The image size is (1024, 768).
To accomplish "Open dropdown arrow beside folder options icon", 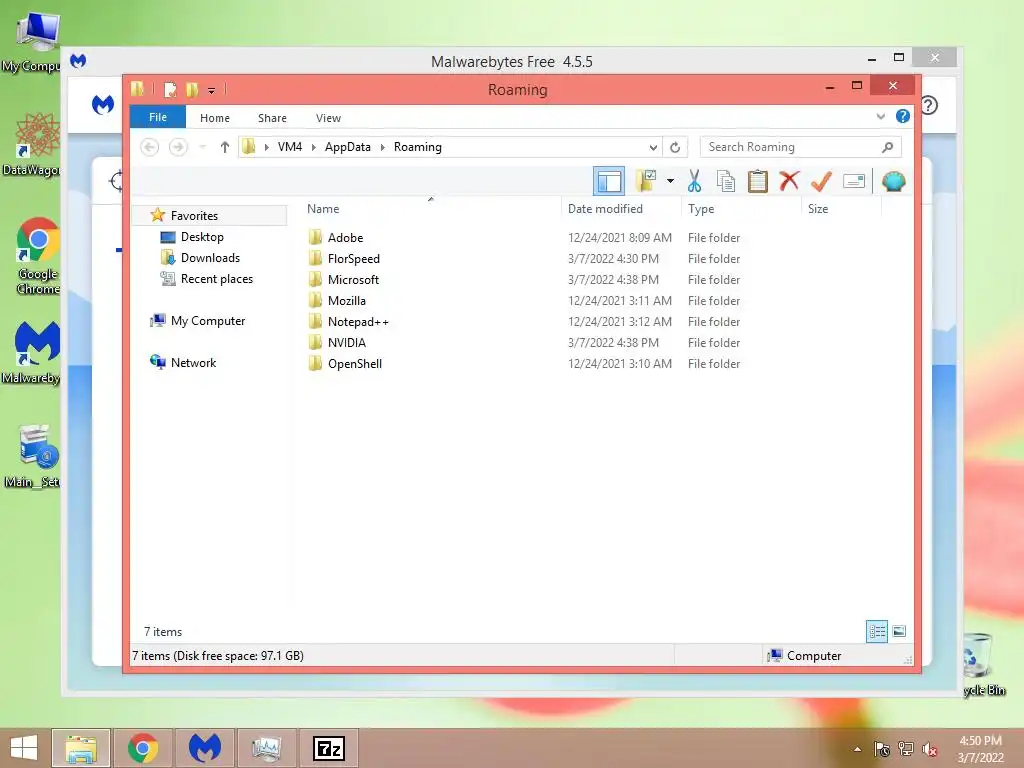I will [x=670, y=181].
